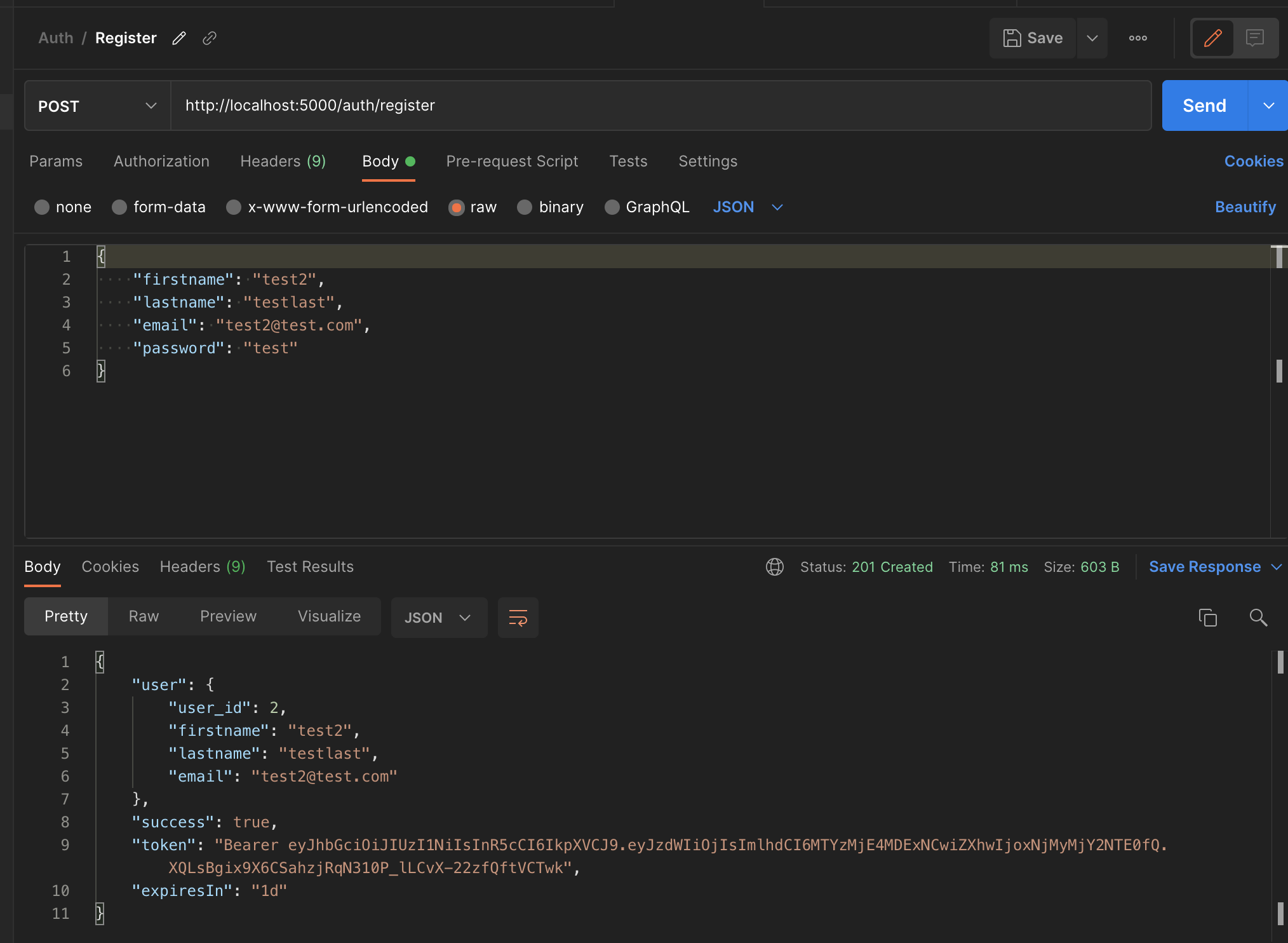Toggle word wrap in the response viewer
The height and width of the screenshot is (943, 1288).
click(518, 618)
